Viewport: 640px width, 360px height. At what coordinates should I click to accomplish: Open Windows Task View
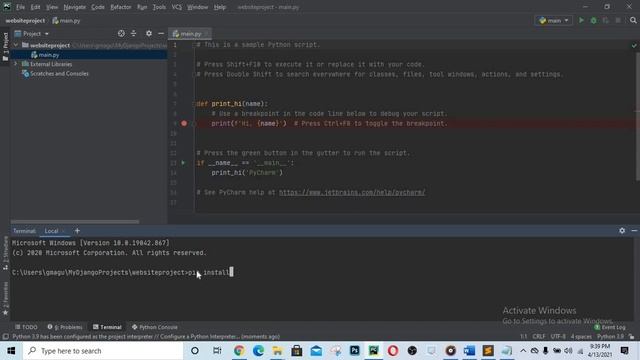(x=217, y=351)
